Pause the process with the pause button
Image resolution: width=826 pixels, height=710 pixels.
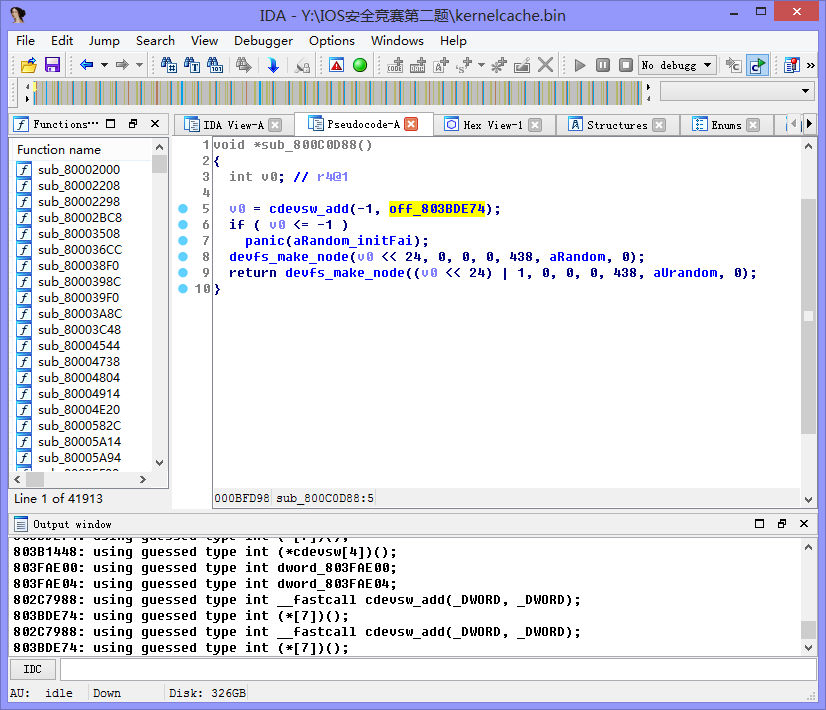(x=603, y=65)
